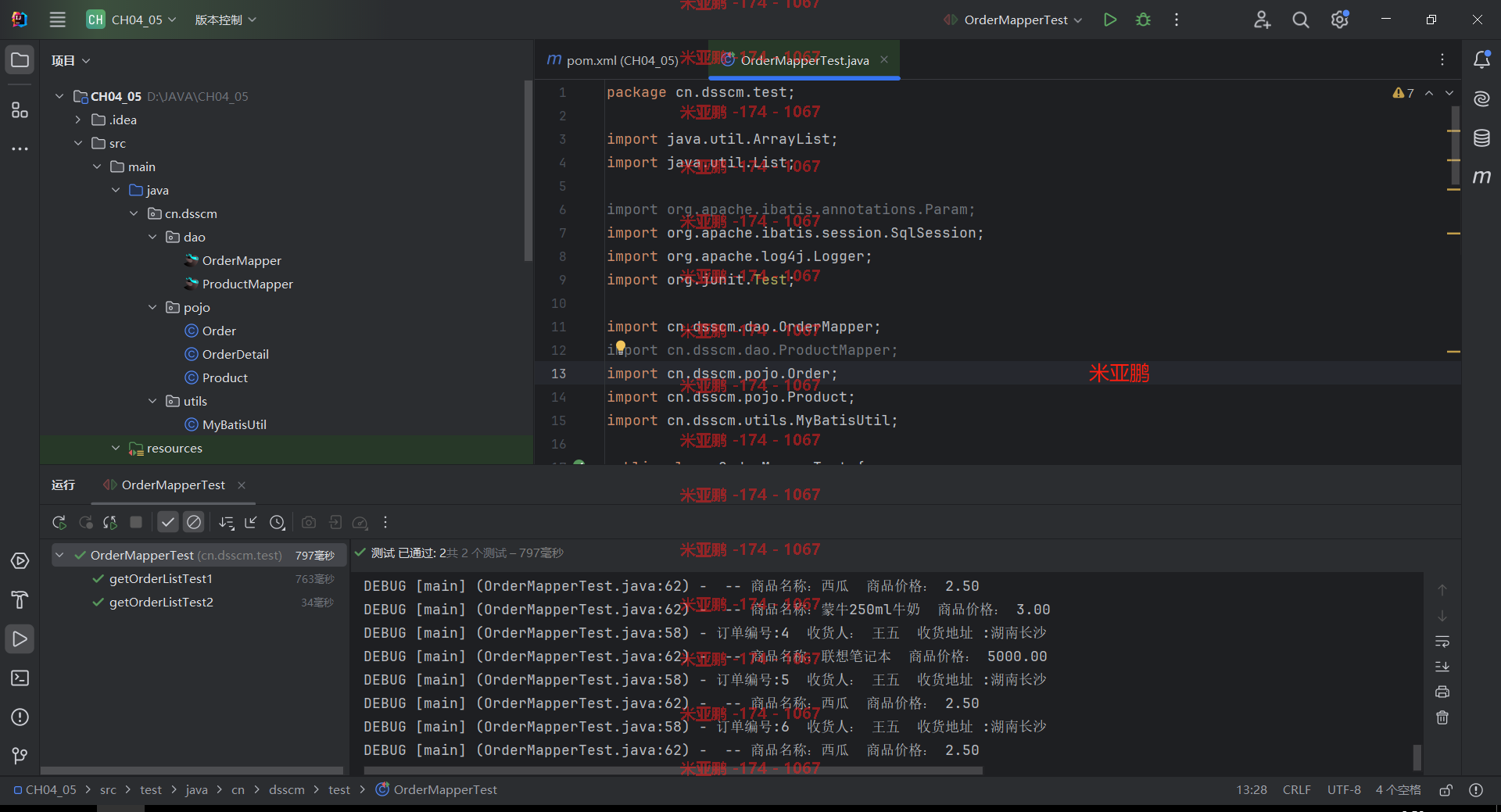Start debugging with the bug icon
The height and width of the screenshot is (812, 1501).
tap(1143, 20)
